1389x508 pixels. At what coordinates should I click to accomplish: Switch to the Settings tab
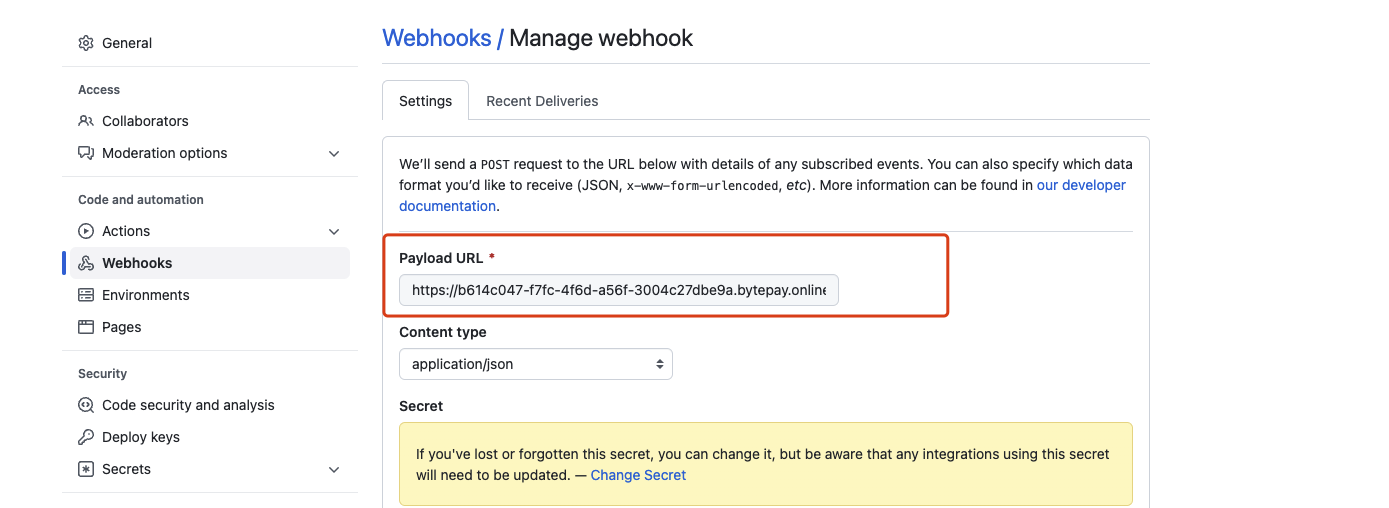click(x=426, y=101)
